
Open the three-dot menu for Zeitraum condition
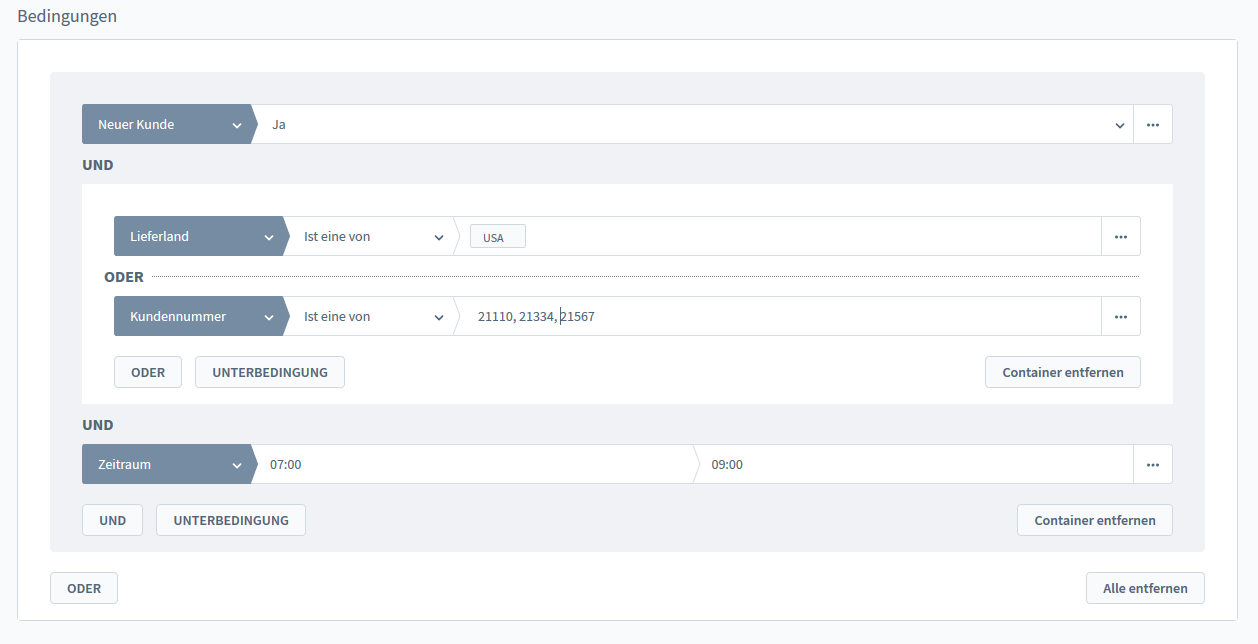1152,465
